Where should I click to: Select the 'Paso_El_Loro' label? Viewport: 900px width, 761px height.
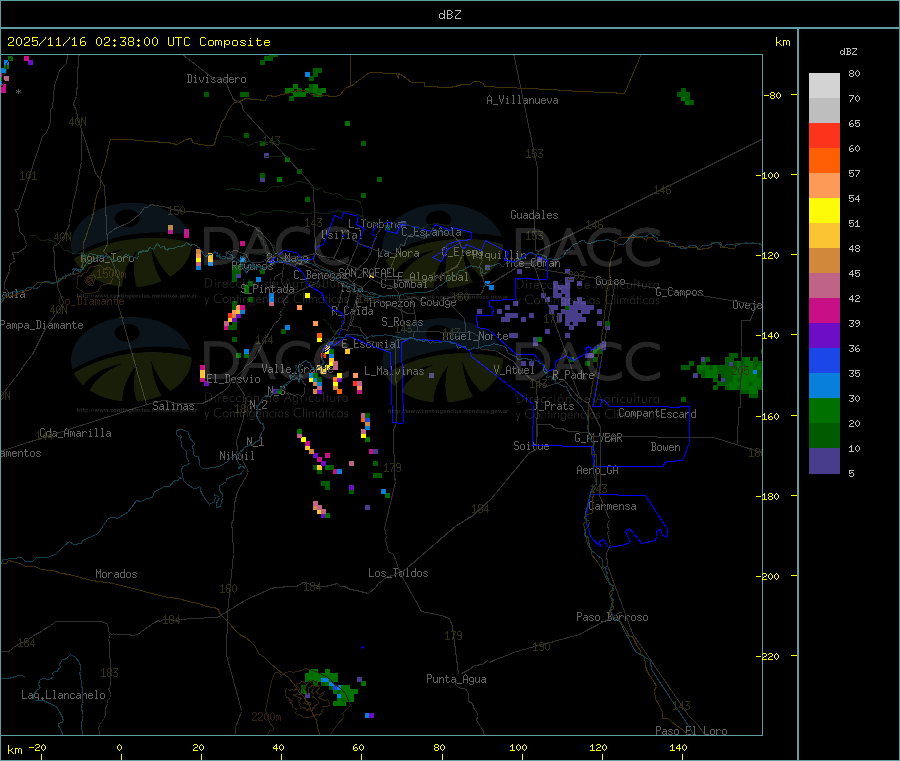[691, 731]
